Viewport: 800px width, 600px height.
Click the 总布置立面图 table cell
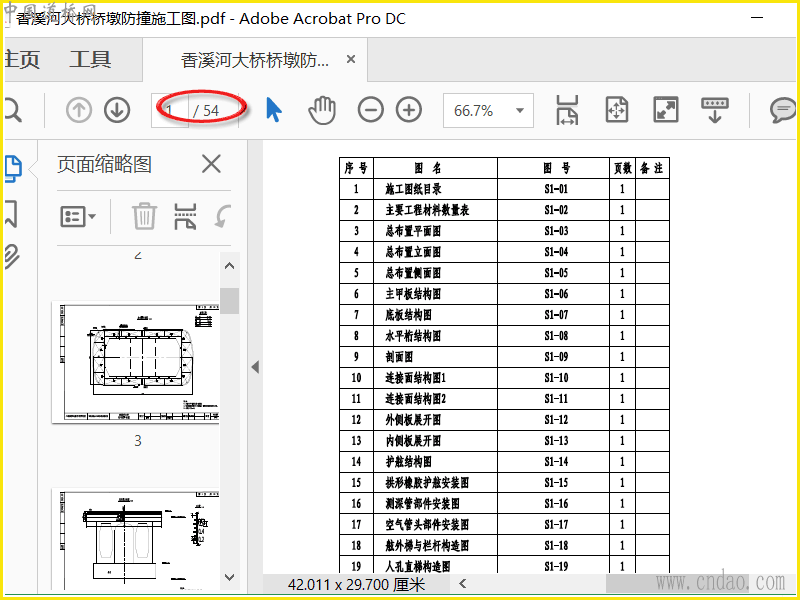(435, 252)
